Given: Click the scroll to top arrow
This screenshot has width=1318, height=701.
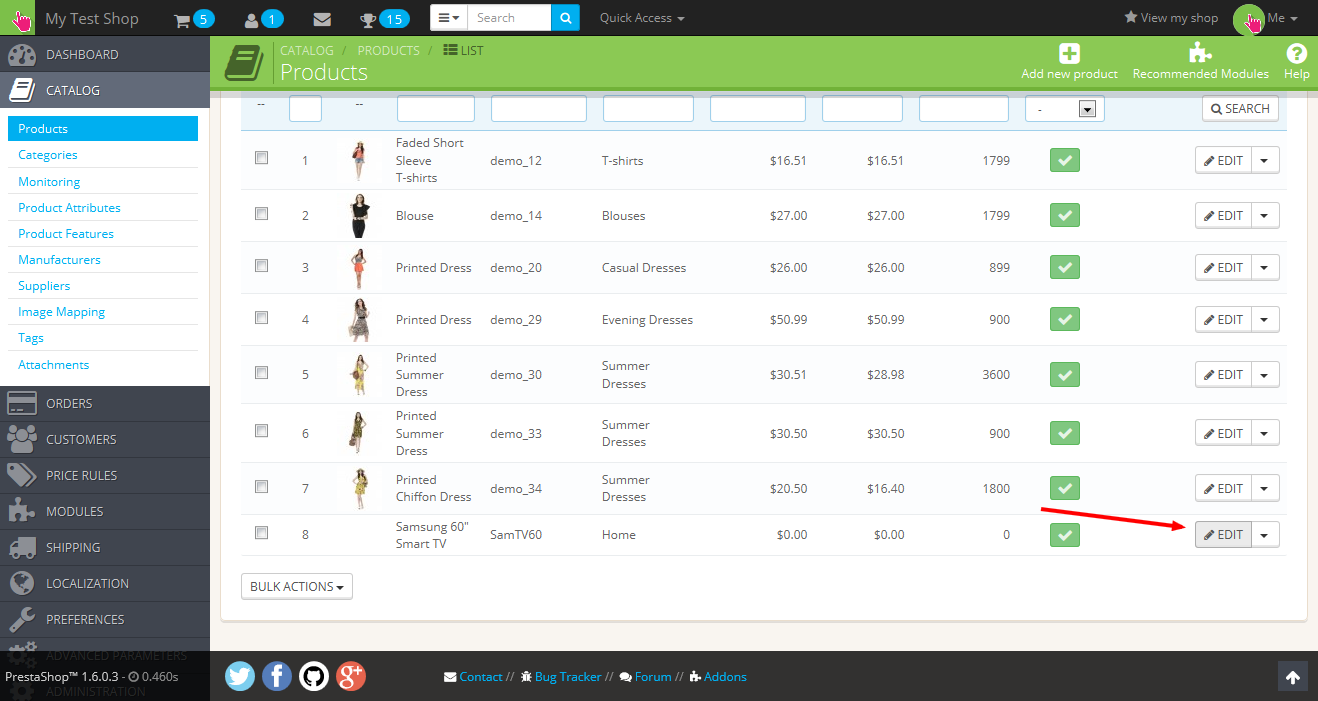Looking at the screenshot, I should tap(1292, 677).
